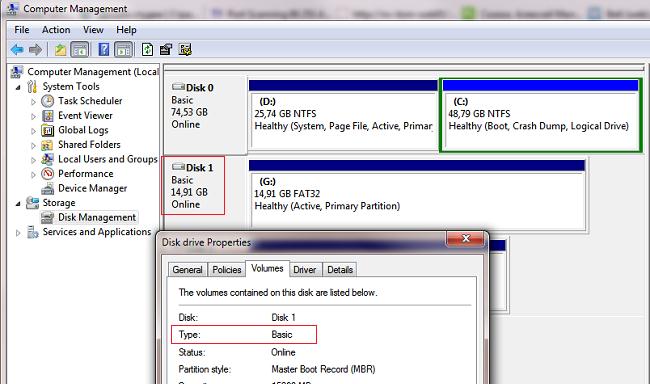Click the Up one level folder icon
650x384 pixels.
[x=61, y=50]
